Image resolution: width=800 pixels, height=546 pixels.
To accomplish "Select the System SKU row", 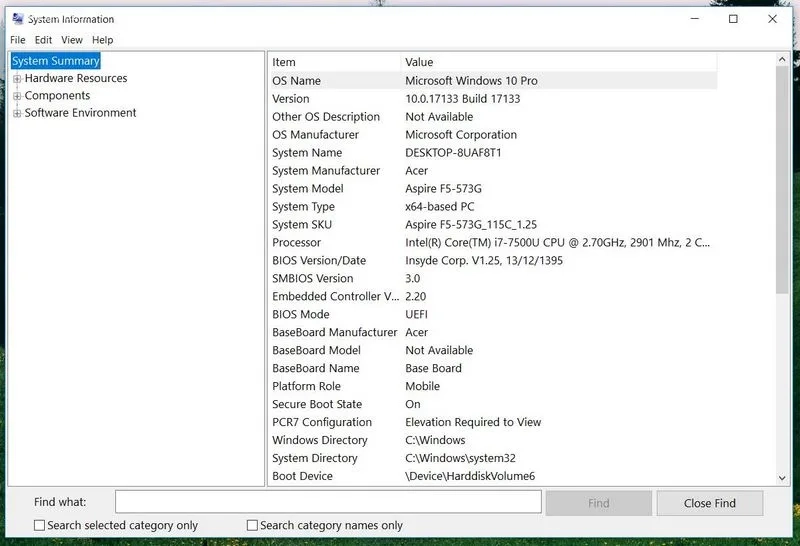I will point(493,225).
